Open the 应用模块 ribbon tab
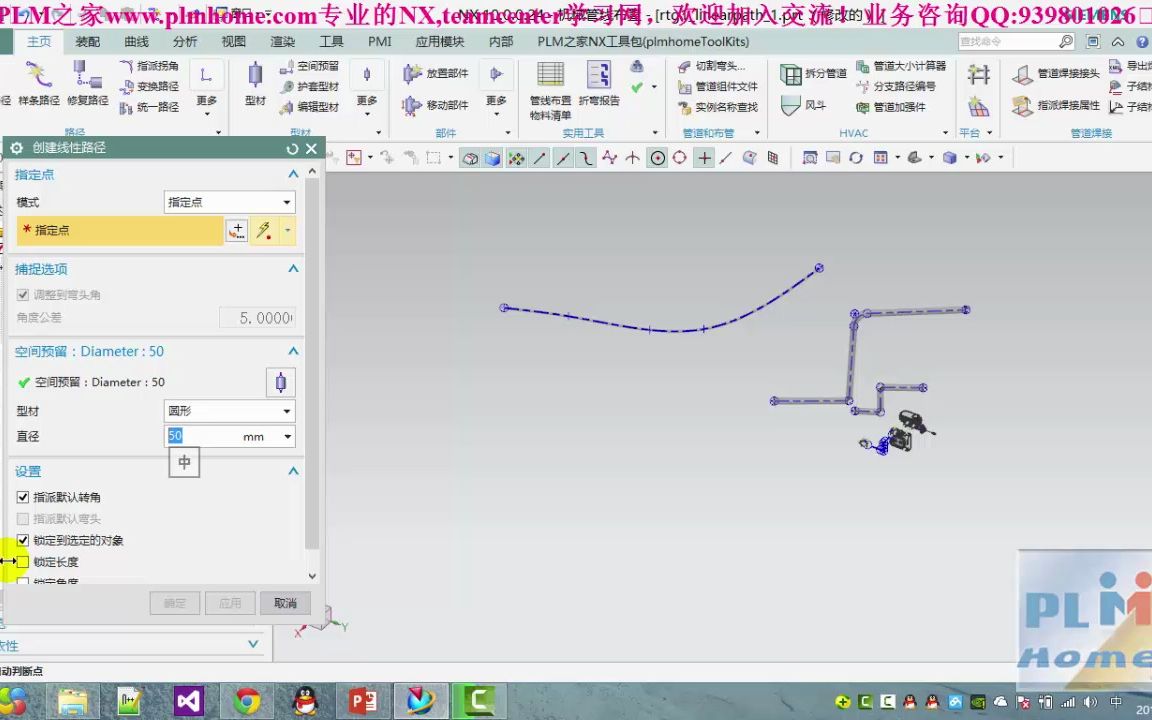The image size is (1152, 720). pyautogui.click(x=439, y=42)
